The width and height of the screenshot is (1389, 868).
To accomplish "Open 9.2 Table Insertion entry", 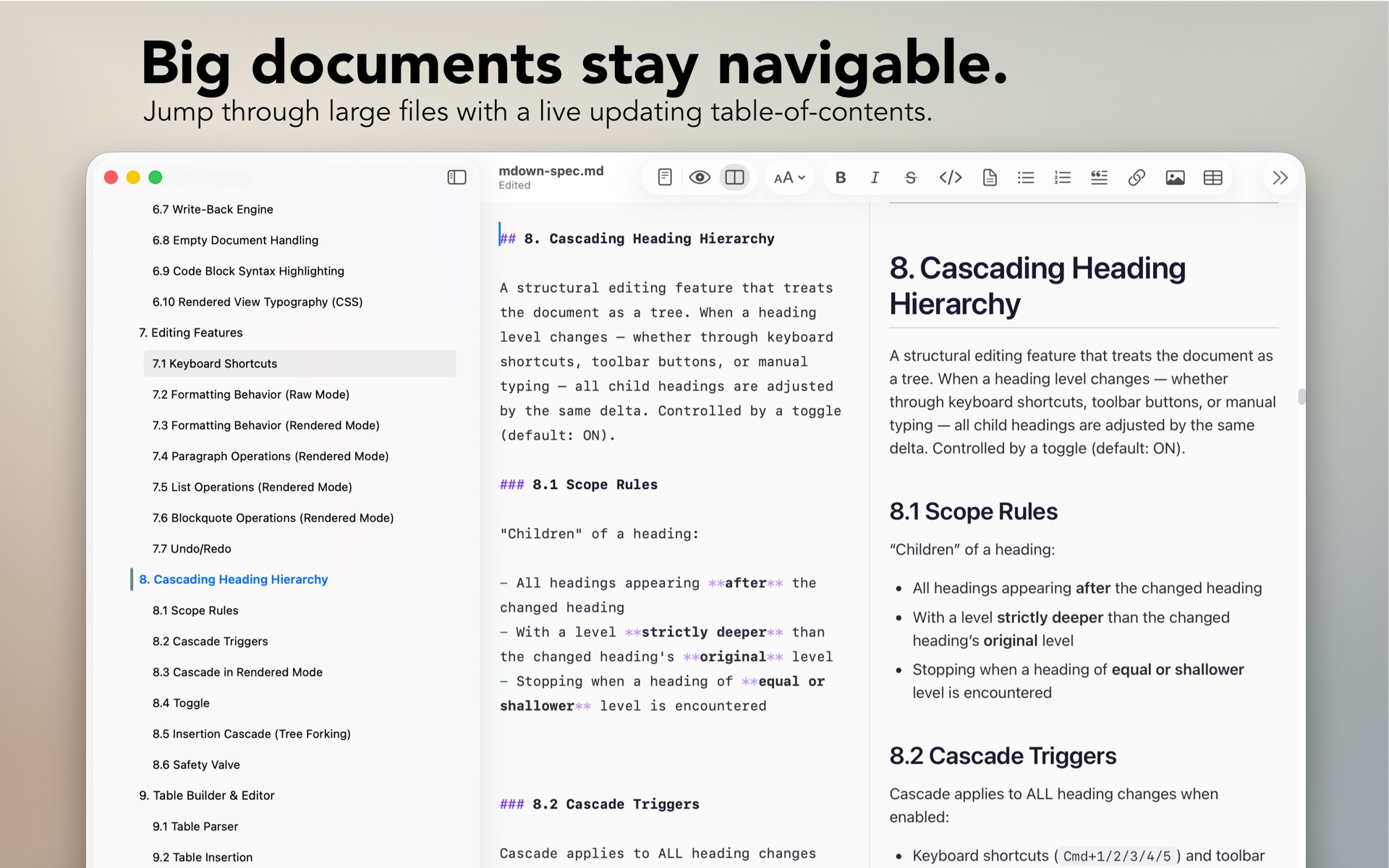I will pos(203,857).
